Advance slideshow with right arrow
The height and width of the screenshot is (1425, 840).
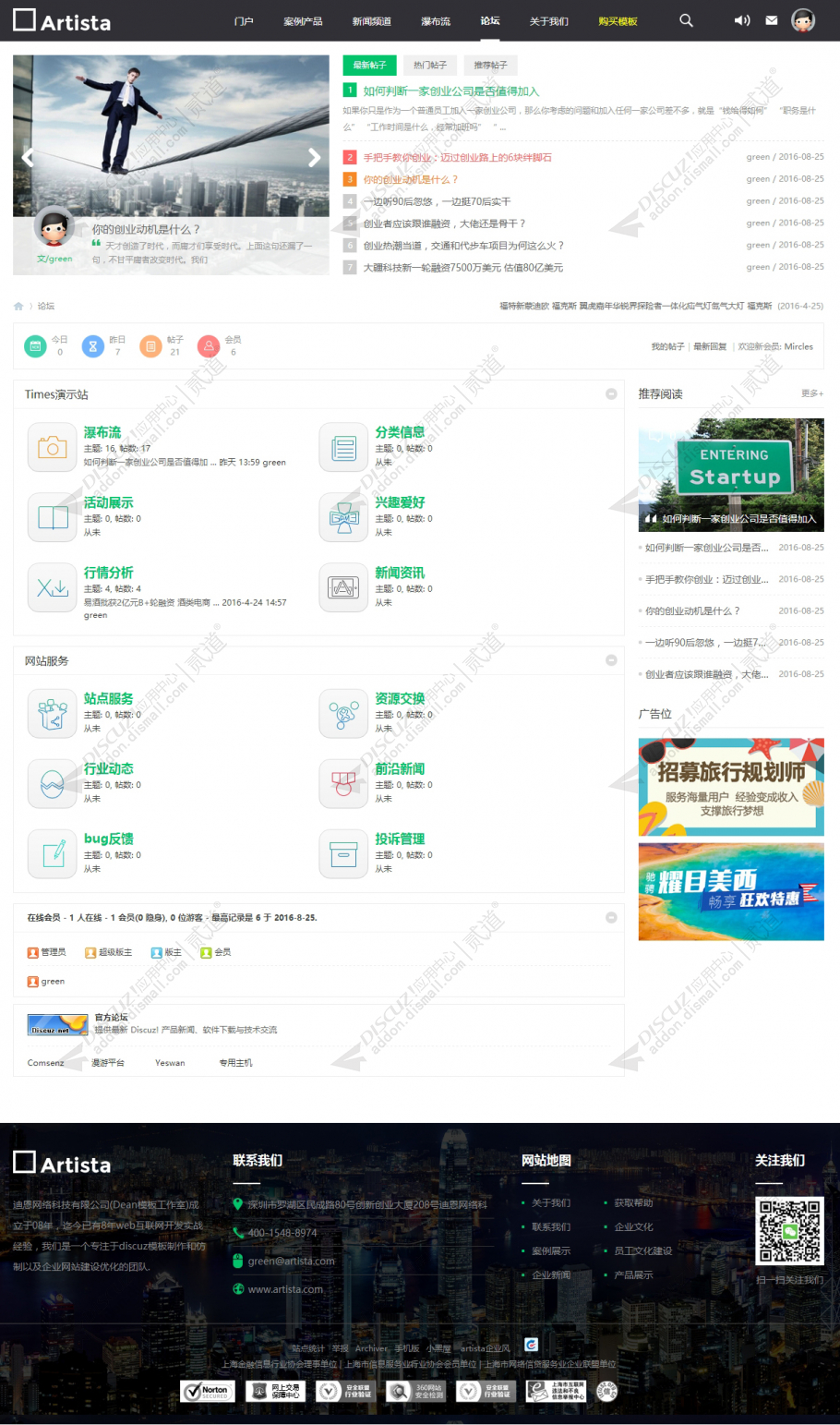coord(315,157)
